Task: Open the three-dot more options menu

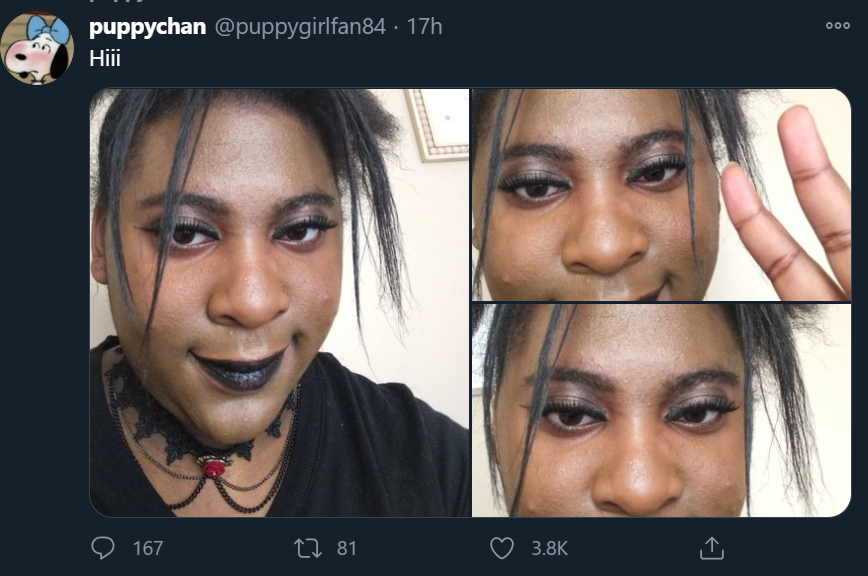Action: [838, 25]
